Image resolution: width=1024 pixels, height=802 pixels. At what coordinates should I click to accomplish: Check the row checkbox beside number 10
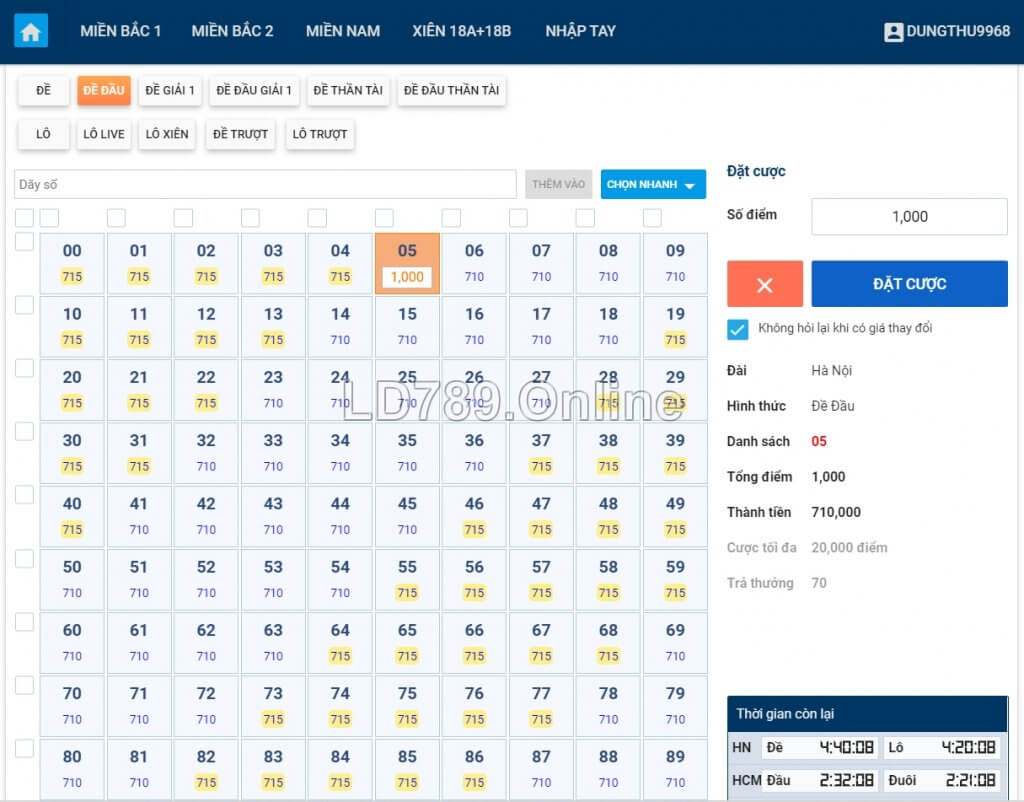[24, 304]
